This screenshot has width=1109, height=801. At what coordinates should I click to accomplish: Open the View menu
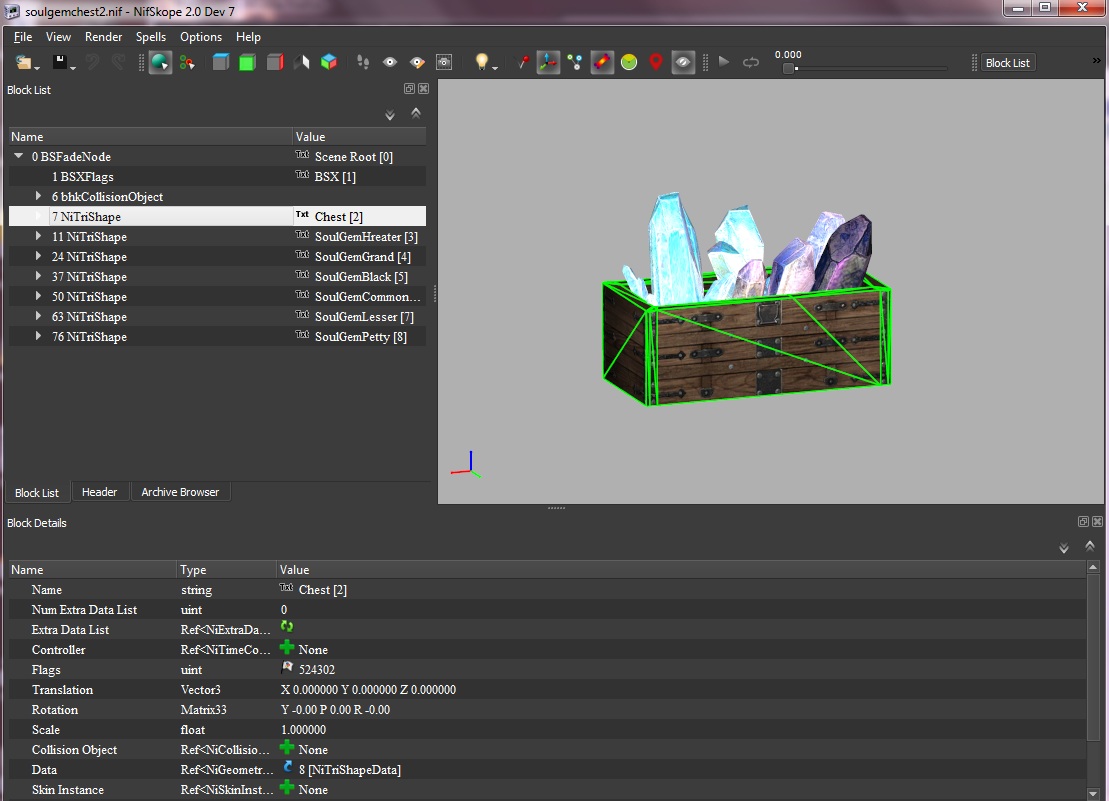tap(58, 37)
